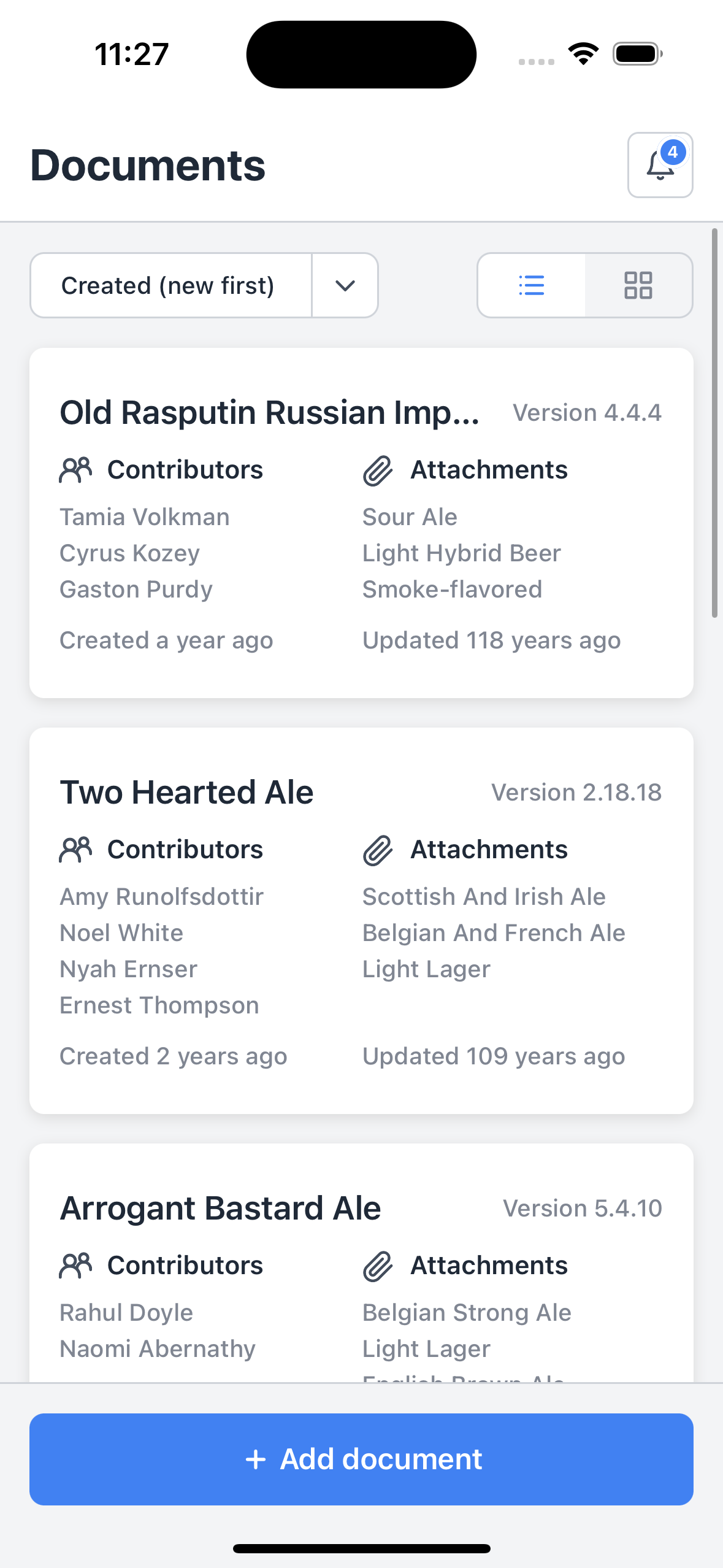Select the Sour Ale attachment
Viewport: 723px width, 1568px height.
[x=410, y=517]
